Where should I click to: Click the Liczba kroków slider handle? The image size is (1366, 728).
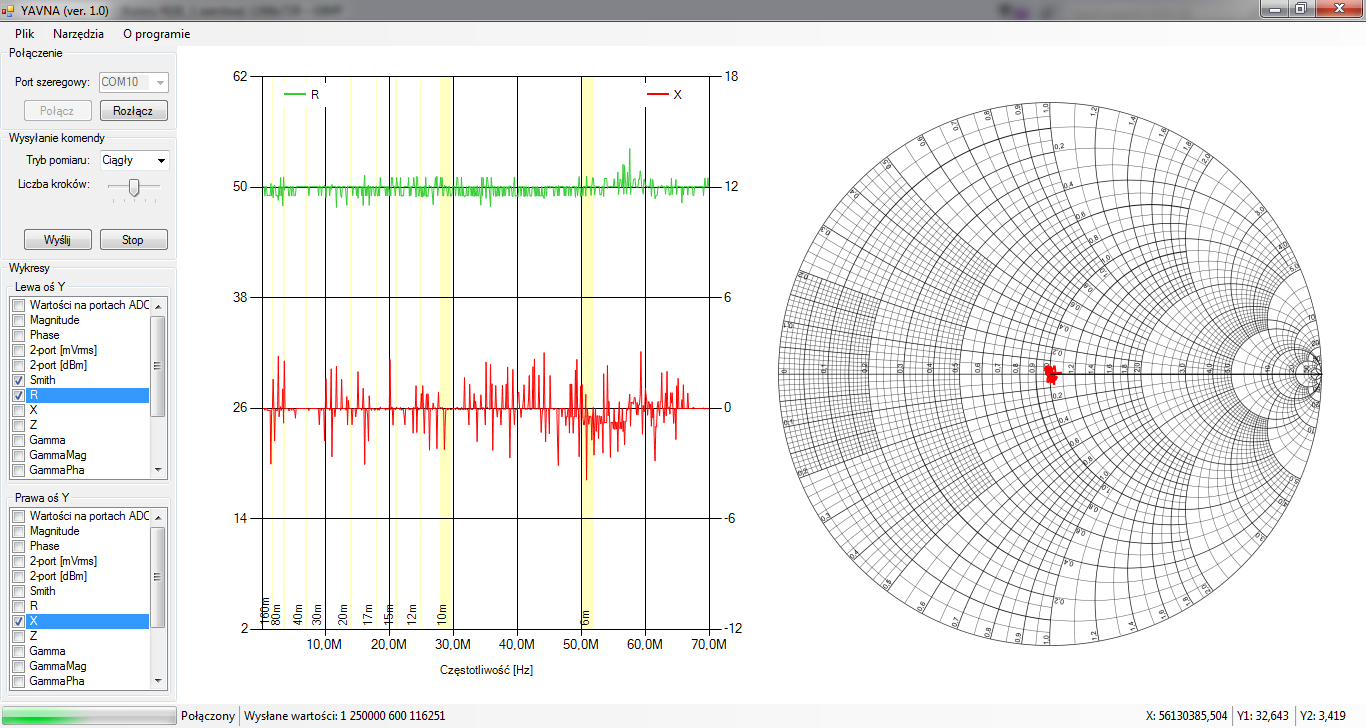tap(135, 186)
